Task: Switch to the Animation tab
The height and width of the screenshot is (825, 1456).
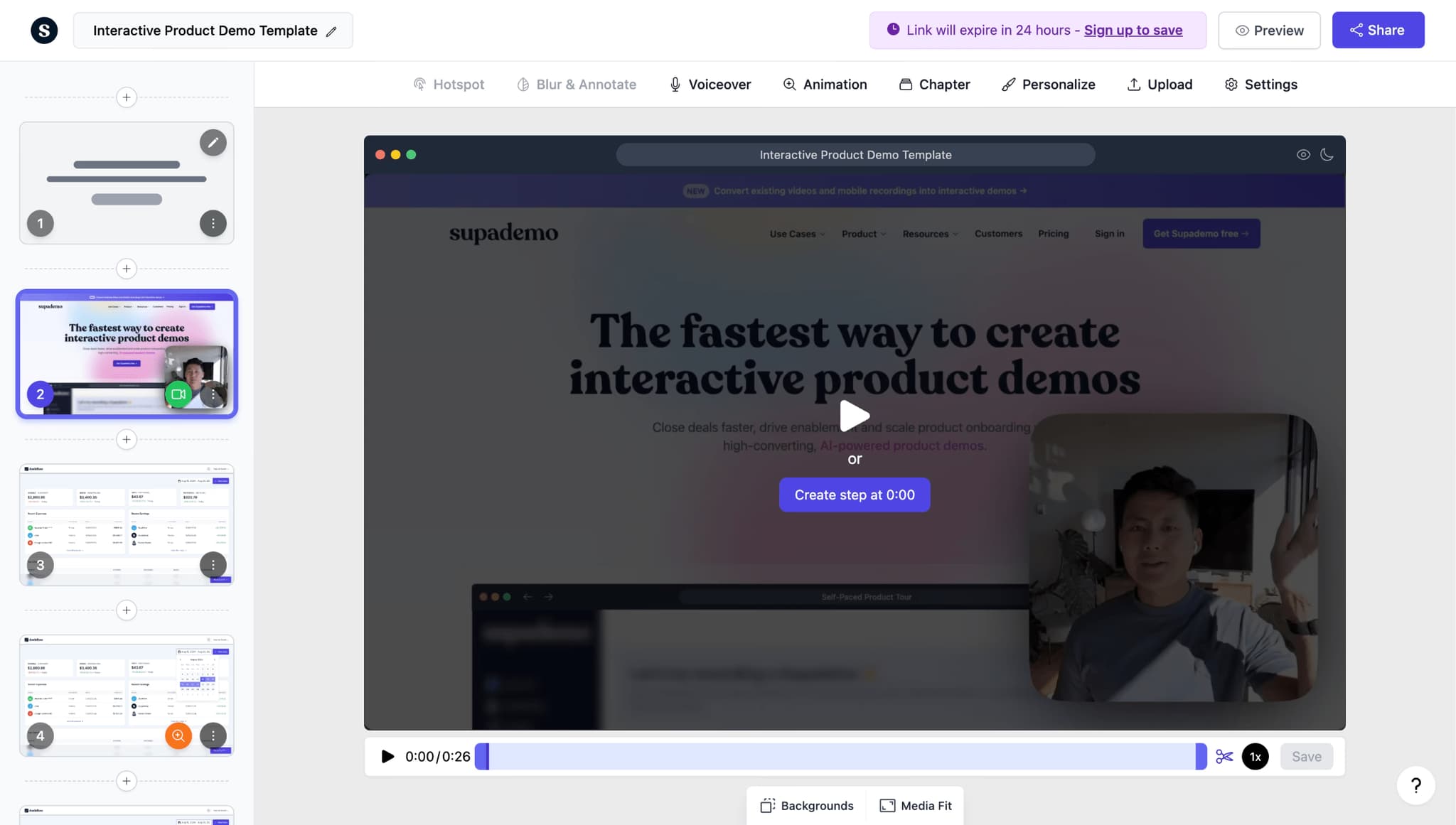Action: [825, 84]
